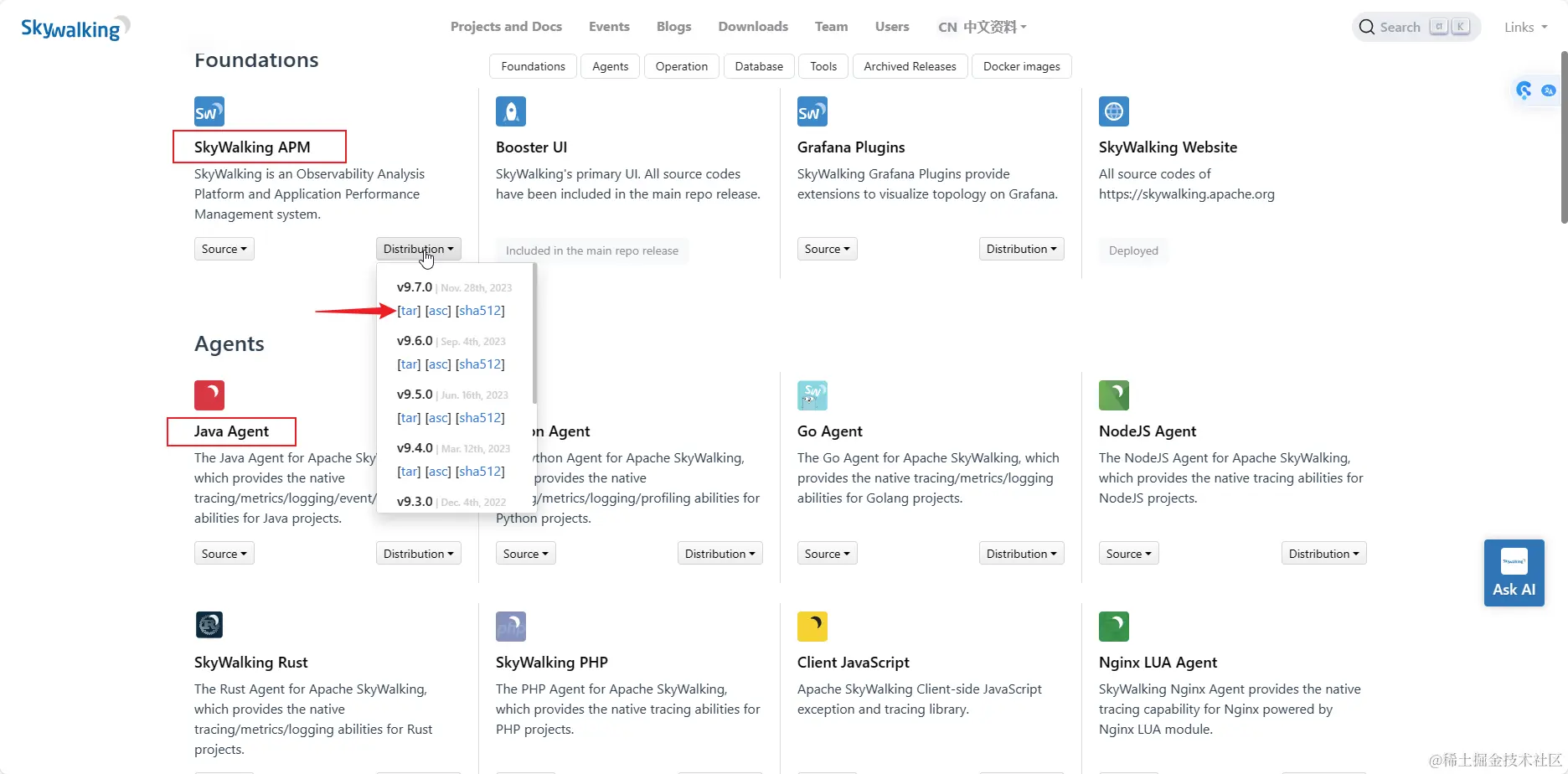Click the Search input field
Viewport: 1568px width, 774px height.
[1416, 27]
